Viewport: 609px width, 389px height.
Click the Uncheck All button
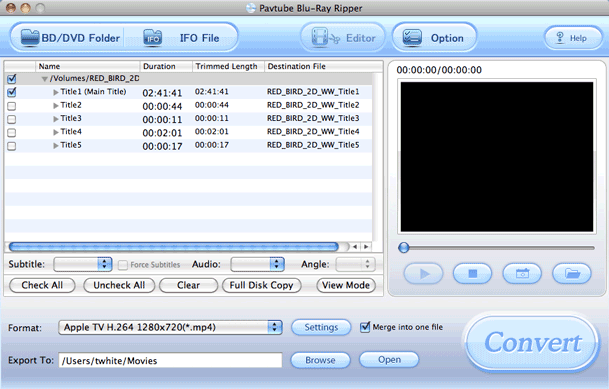pyautogui.click(x=119, y=285)
